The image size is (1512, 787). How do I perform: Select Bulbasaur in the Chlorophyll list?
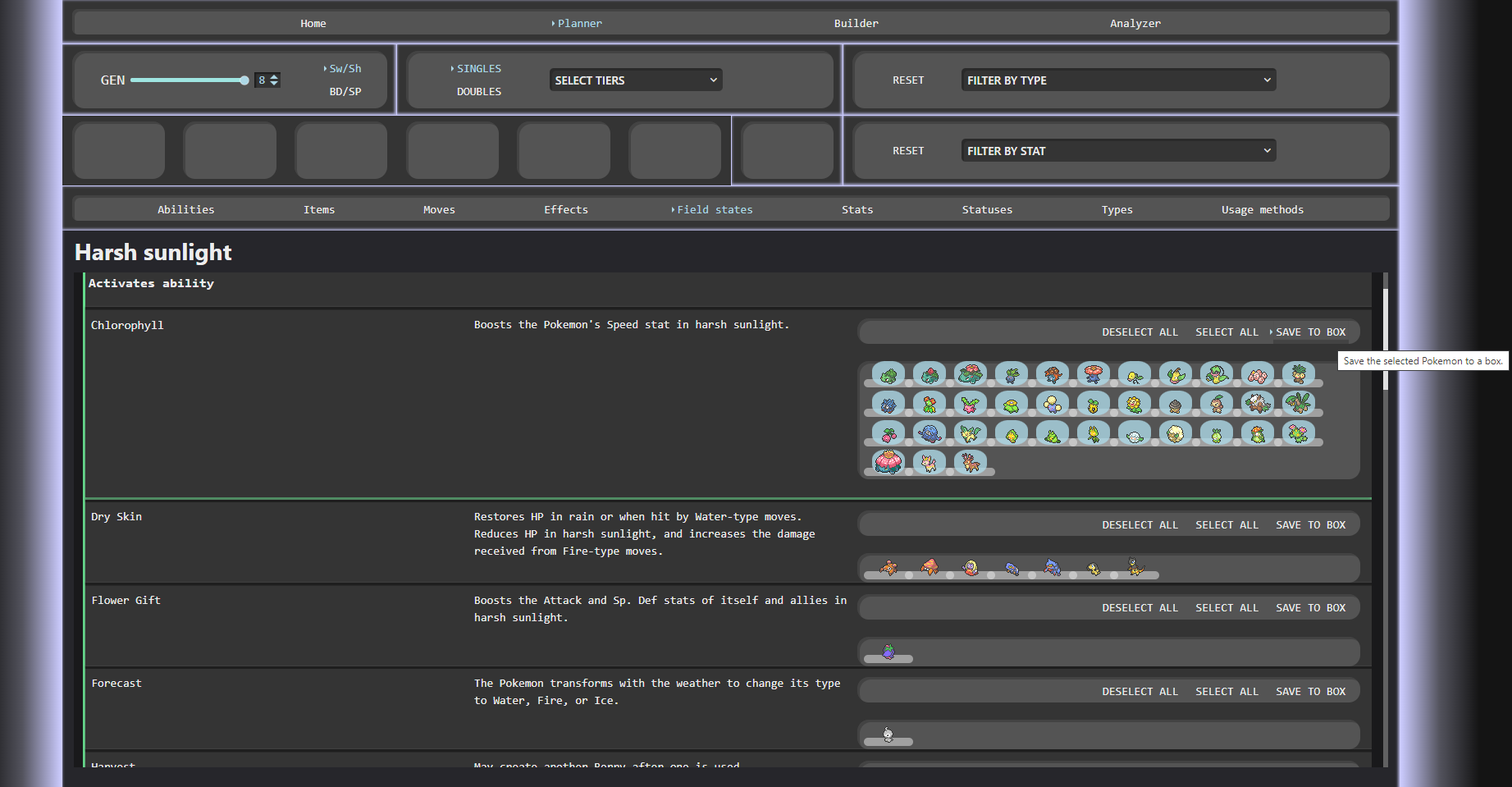pos(888,375)
